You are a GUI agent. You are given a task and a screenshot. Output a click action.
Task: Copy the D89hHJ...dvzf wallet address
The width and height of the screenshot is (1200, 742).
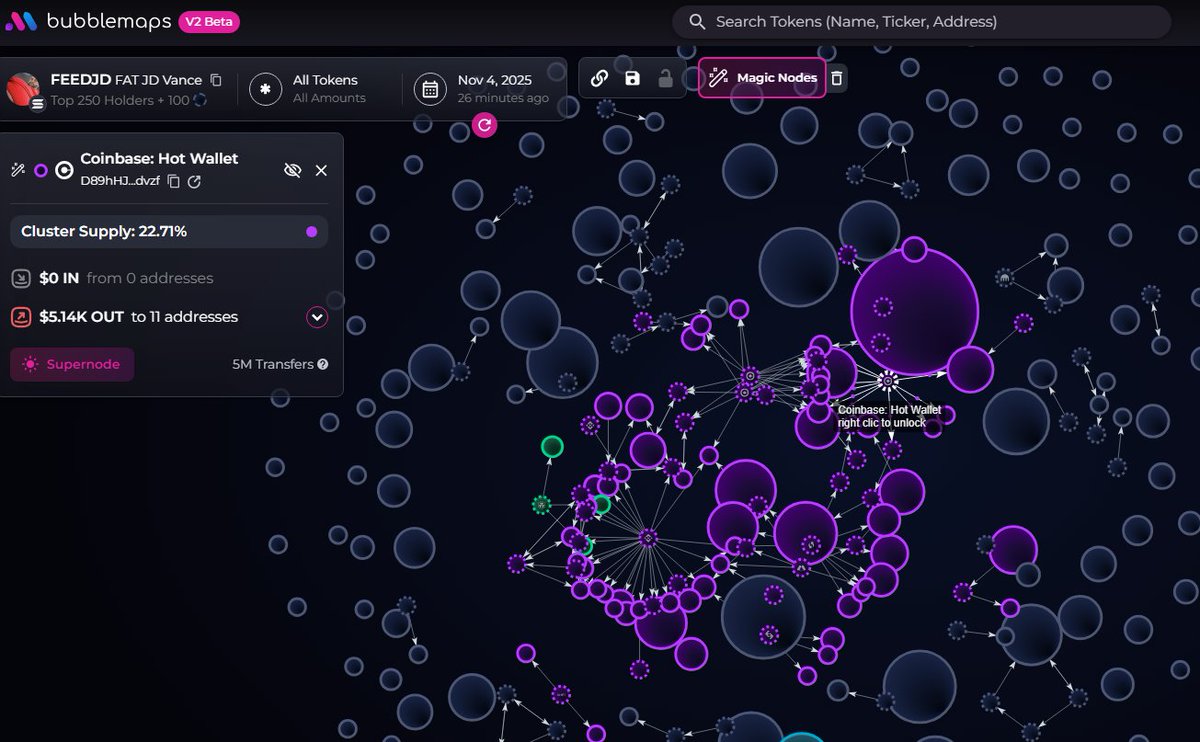(x=174, y=181)
